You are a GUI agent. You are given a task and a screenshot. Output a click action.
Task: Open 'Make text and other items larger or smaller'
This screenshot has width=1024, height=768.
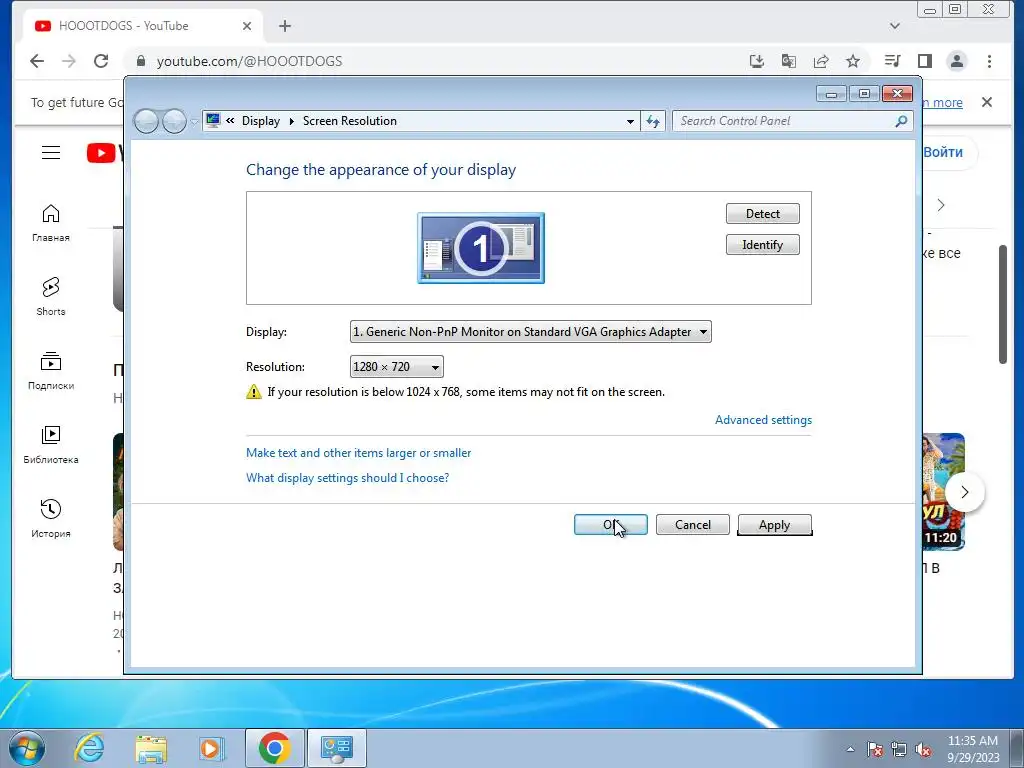[x=359, y=453]
